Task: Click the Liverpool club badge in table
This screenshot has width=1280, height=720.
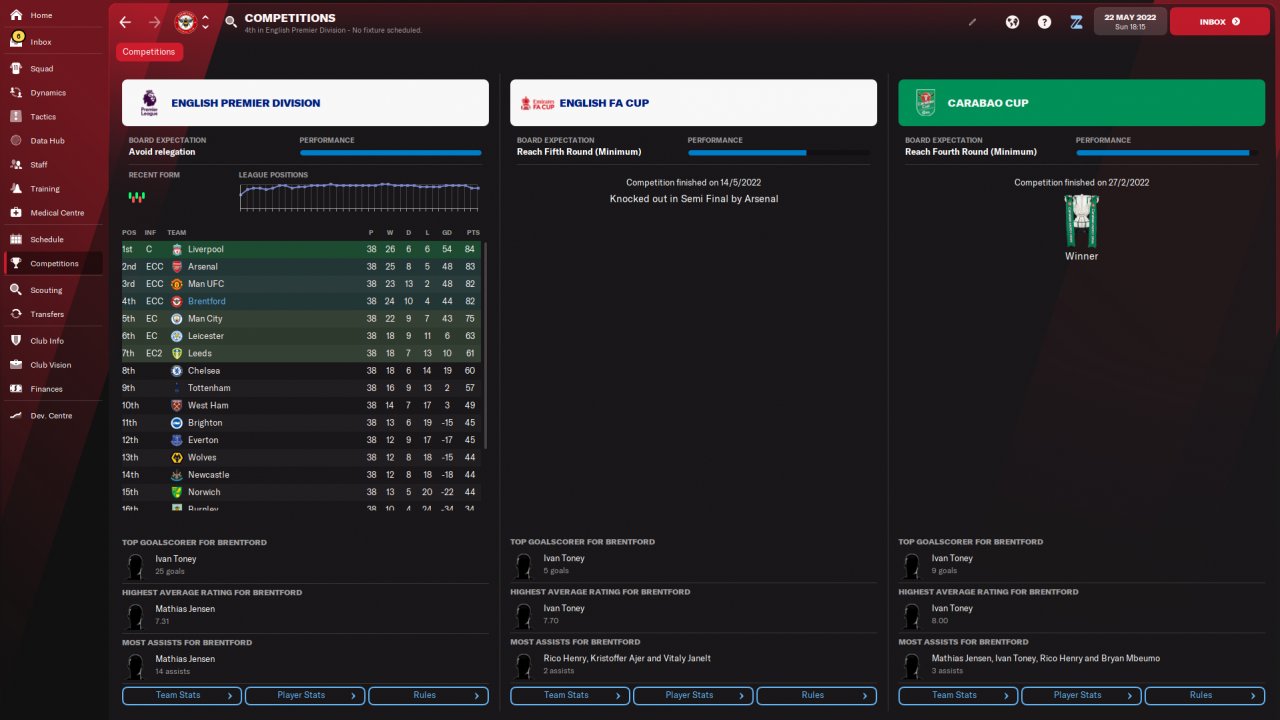Action: point(177,249)
